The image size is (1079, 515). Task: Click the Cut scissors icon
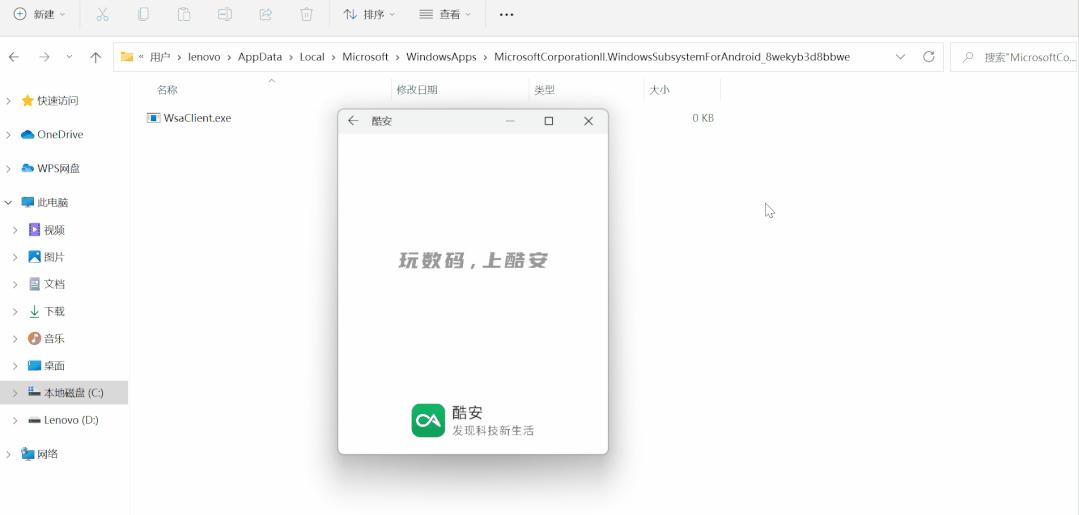coord(103,14)
